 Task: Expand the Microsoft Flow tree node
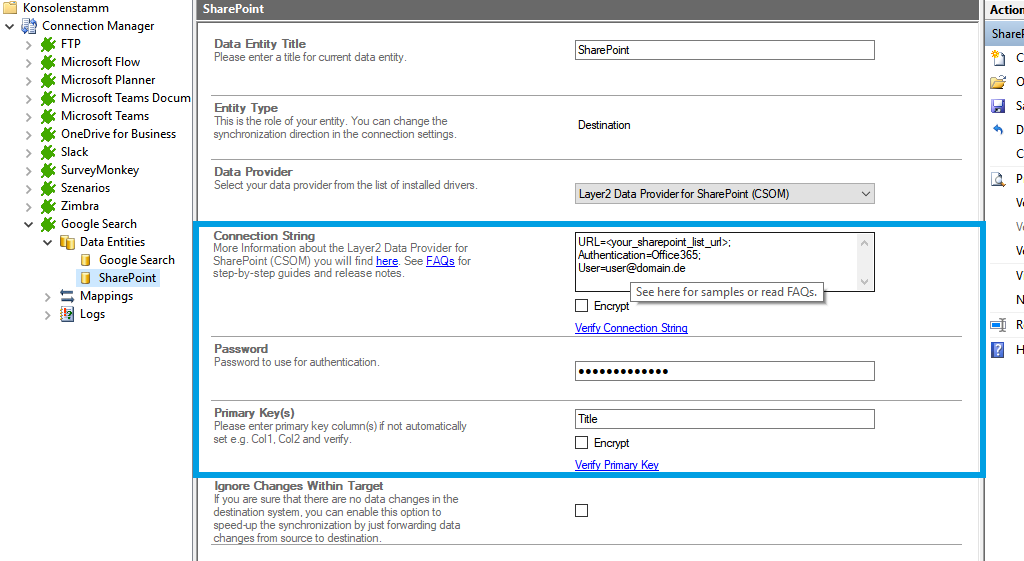pyautogui.click(x=29, y=62)
